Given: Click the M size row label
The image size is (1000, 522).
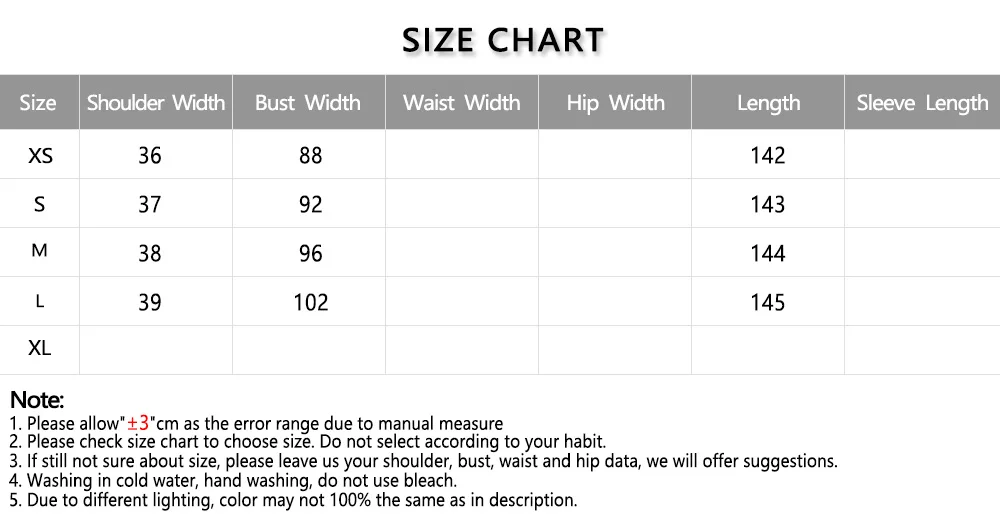Looking at the screenshot, I should tap(40, 251).
